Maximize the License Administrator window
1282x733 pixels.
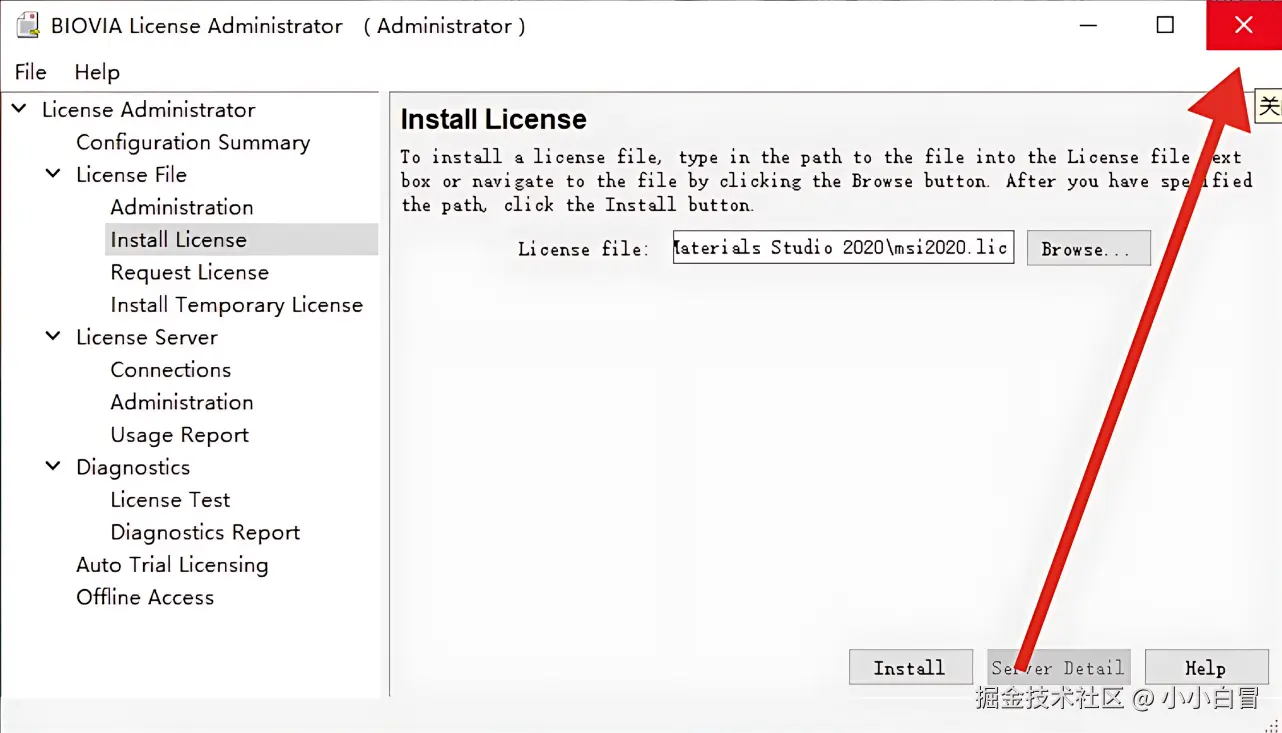pos(1165,25)
